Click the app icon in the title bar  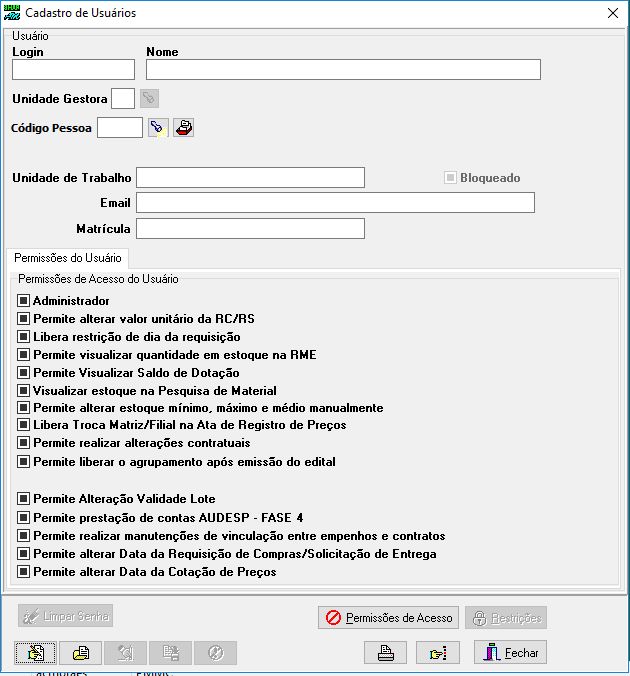12,13
